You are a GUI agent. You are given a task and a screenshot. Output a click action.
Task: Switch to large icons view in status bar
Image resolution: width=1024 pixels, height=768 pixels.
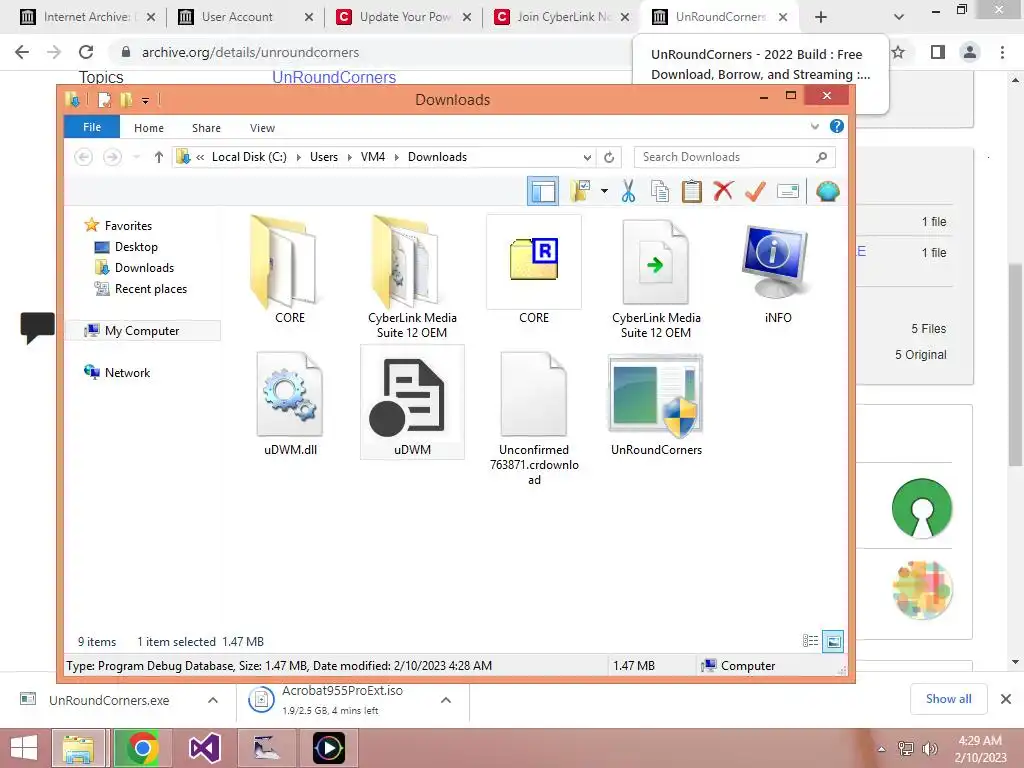833,641
